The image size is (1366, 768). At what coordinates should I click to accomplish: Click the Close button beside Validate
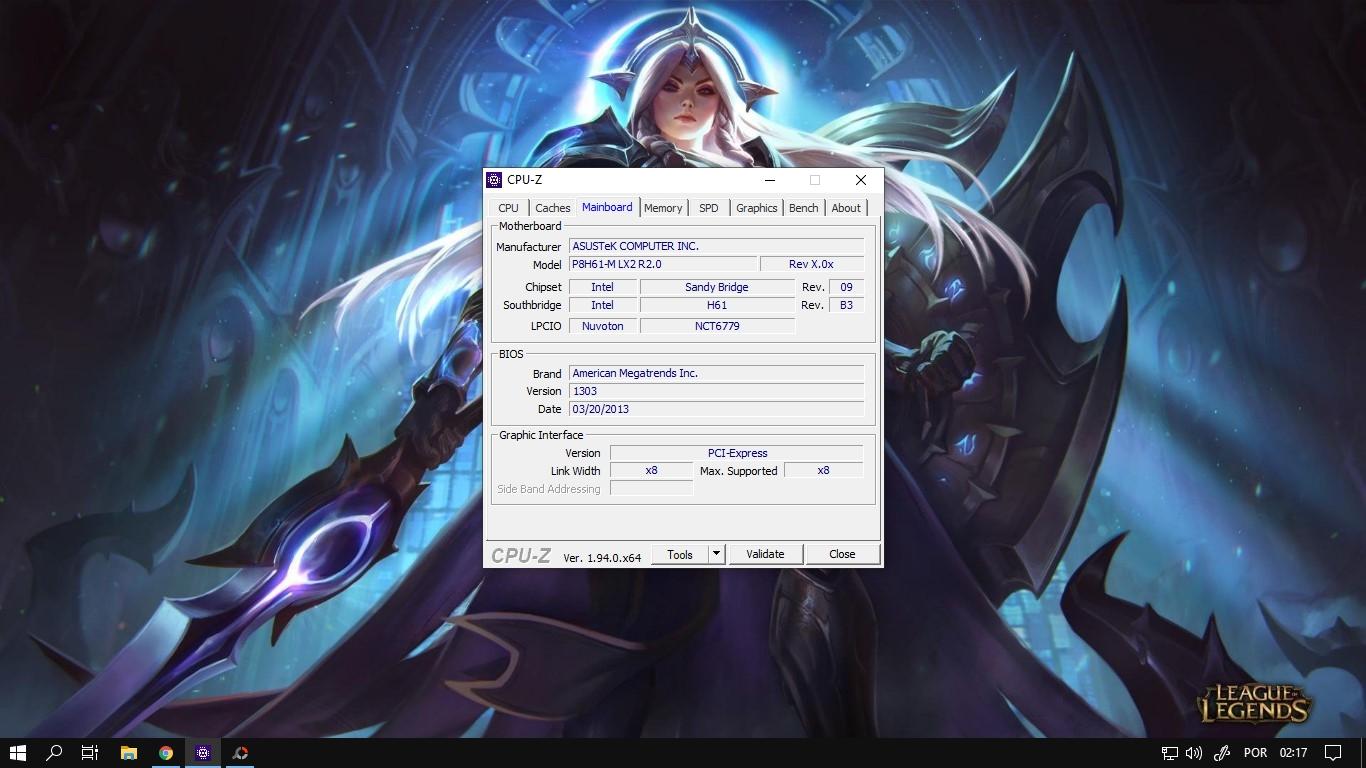pyautogui.click(x=842, y=554)
